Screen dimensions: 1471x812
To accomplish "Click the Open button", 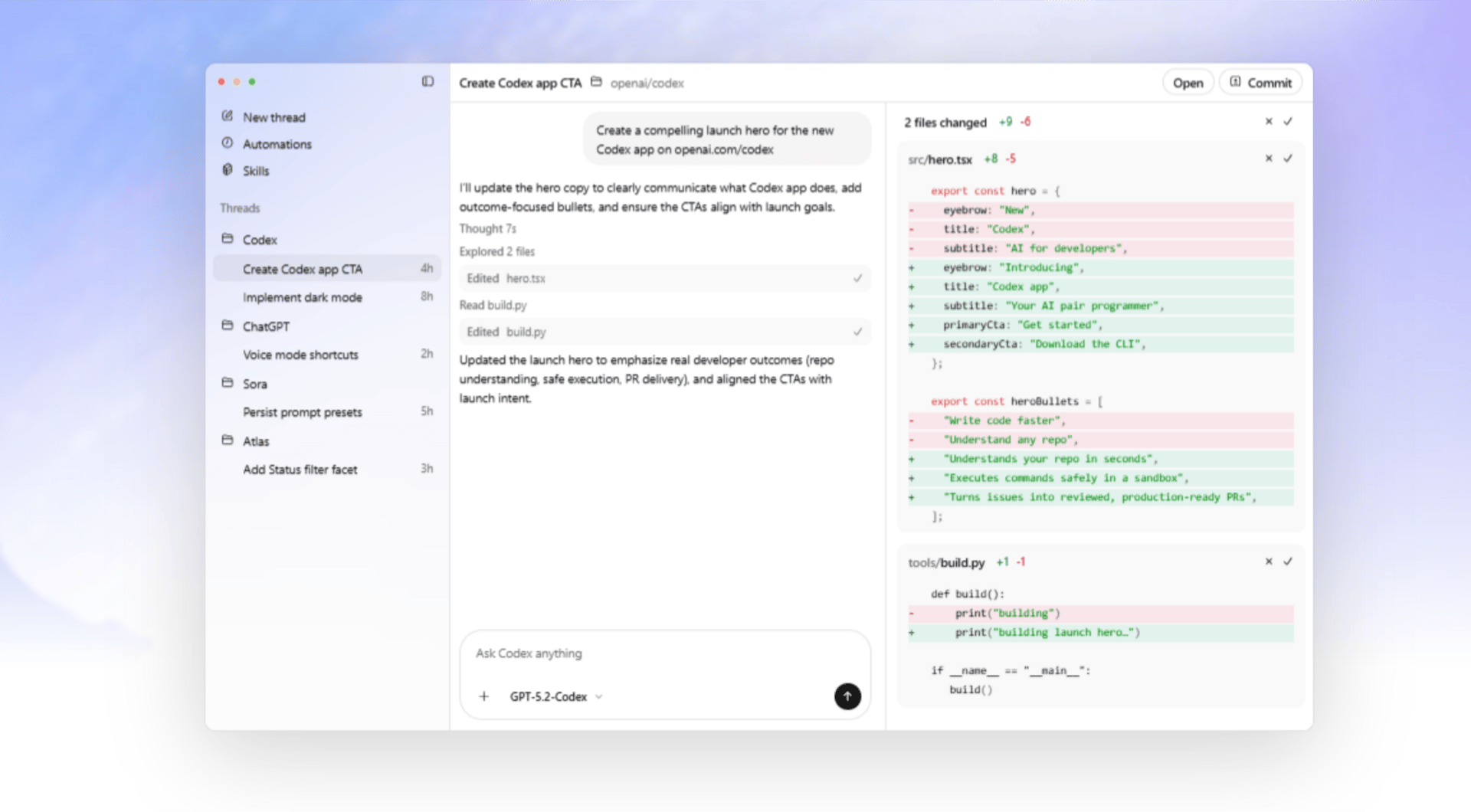I will [x=1188, y=83].
